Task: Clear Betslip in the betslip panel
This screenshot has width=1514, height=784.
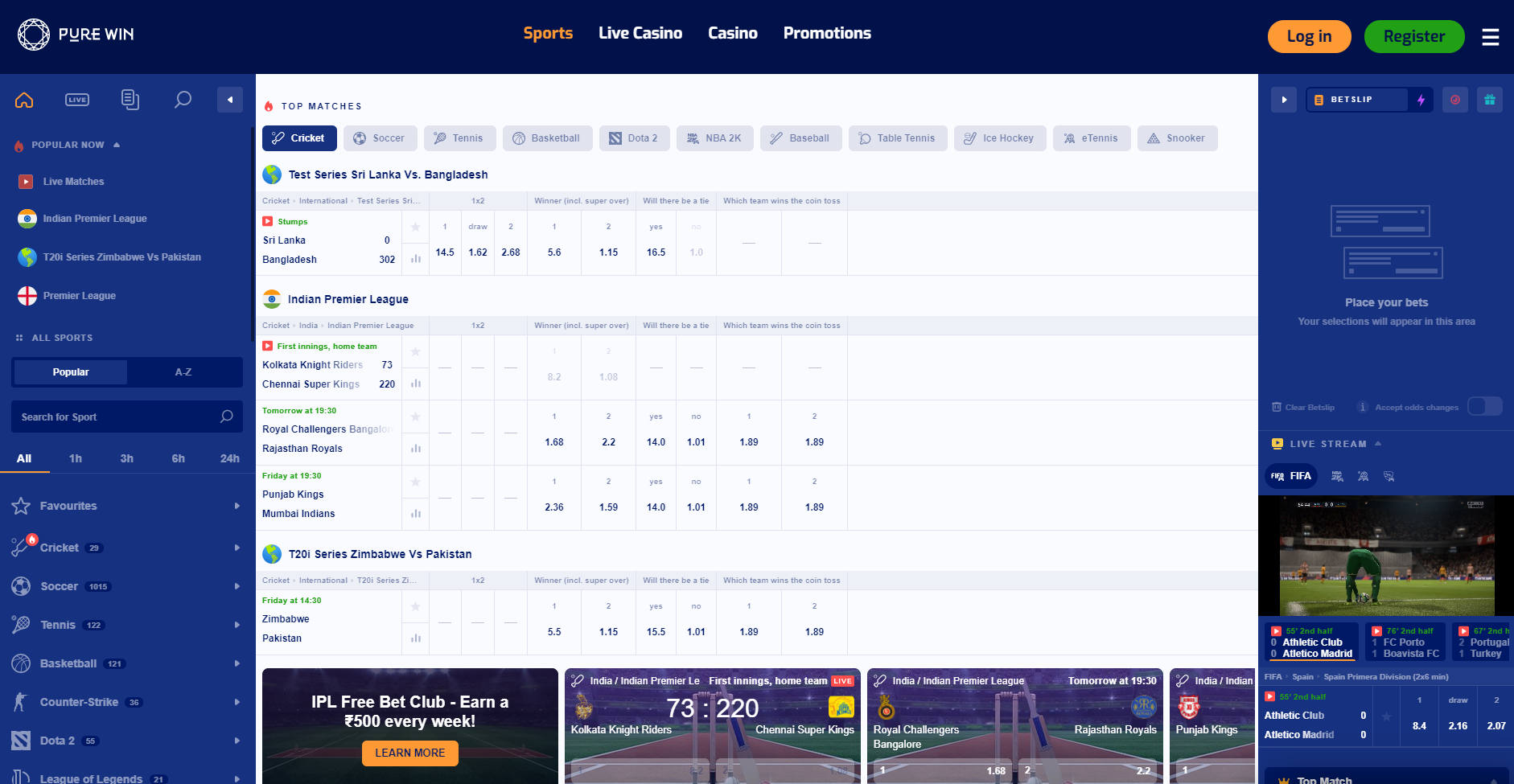Action: click(x=1303, y=407)
